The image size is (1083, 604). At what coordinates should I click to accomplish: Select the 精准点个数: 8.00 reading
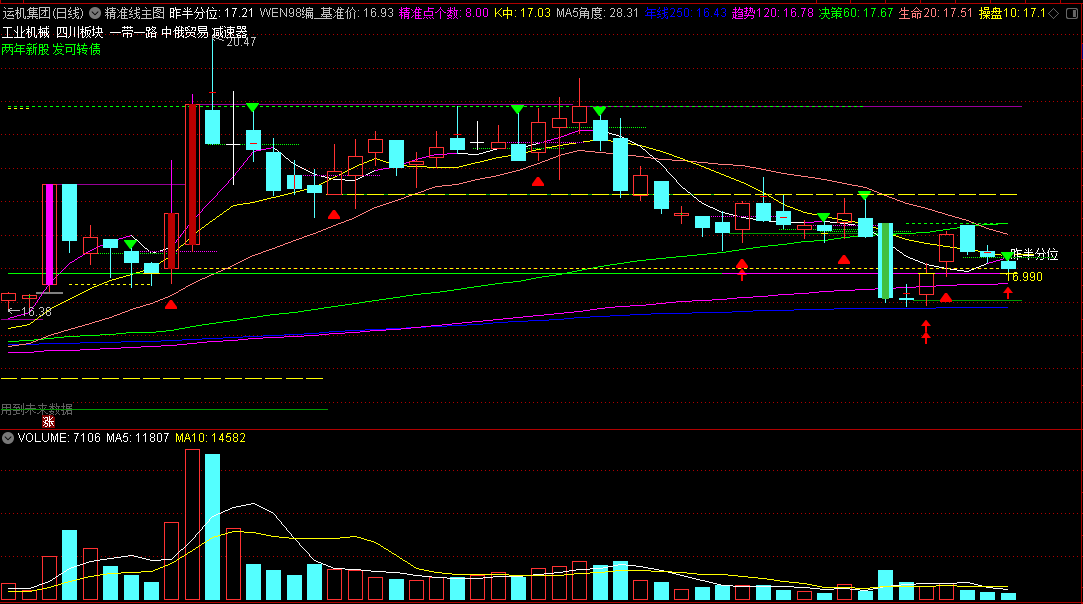tap(443, 13)
